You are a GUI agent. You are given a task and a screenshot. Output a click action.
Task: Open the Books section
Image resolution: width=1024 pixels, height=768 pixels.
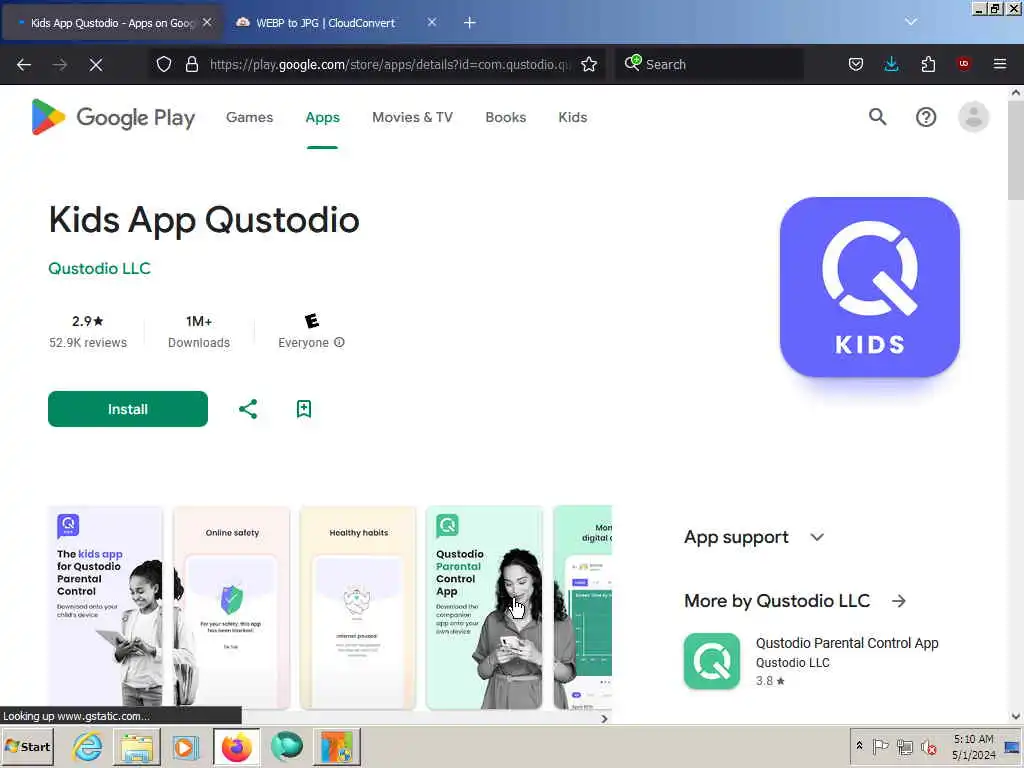[505, 118]
